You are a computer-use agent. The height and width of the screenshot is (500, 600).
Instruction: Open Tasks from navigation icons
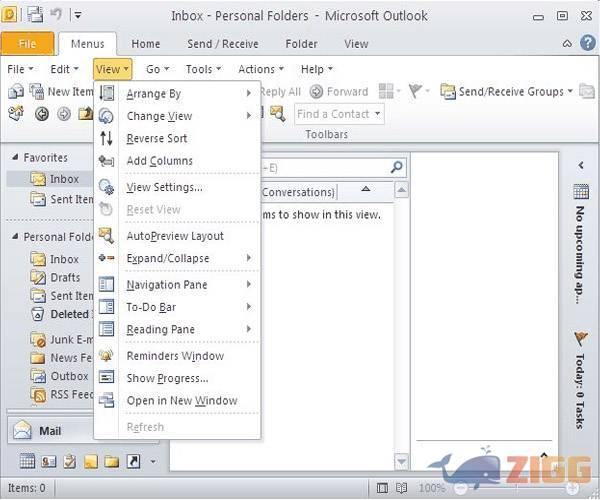pyautogui.click(x=70, y=461)
